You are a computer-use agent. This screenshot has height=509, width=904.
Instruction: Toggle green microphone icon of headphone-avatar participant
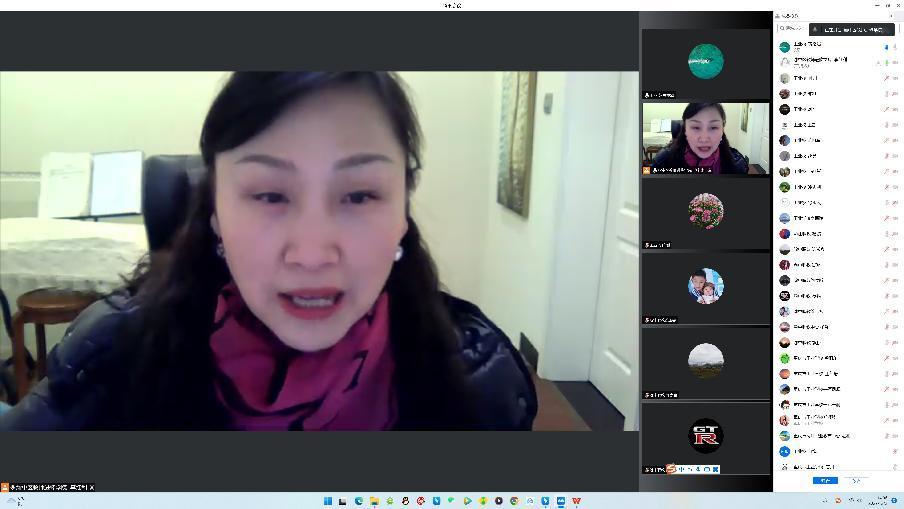click(887, 62)
